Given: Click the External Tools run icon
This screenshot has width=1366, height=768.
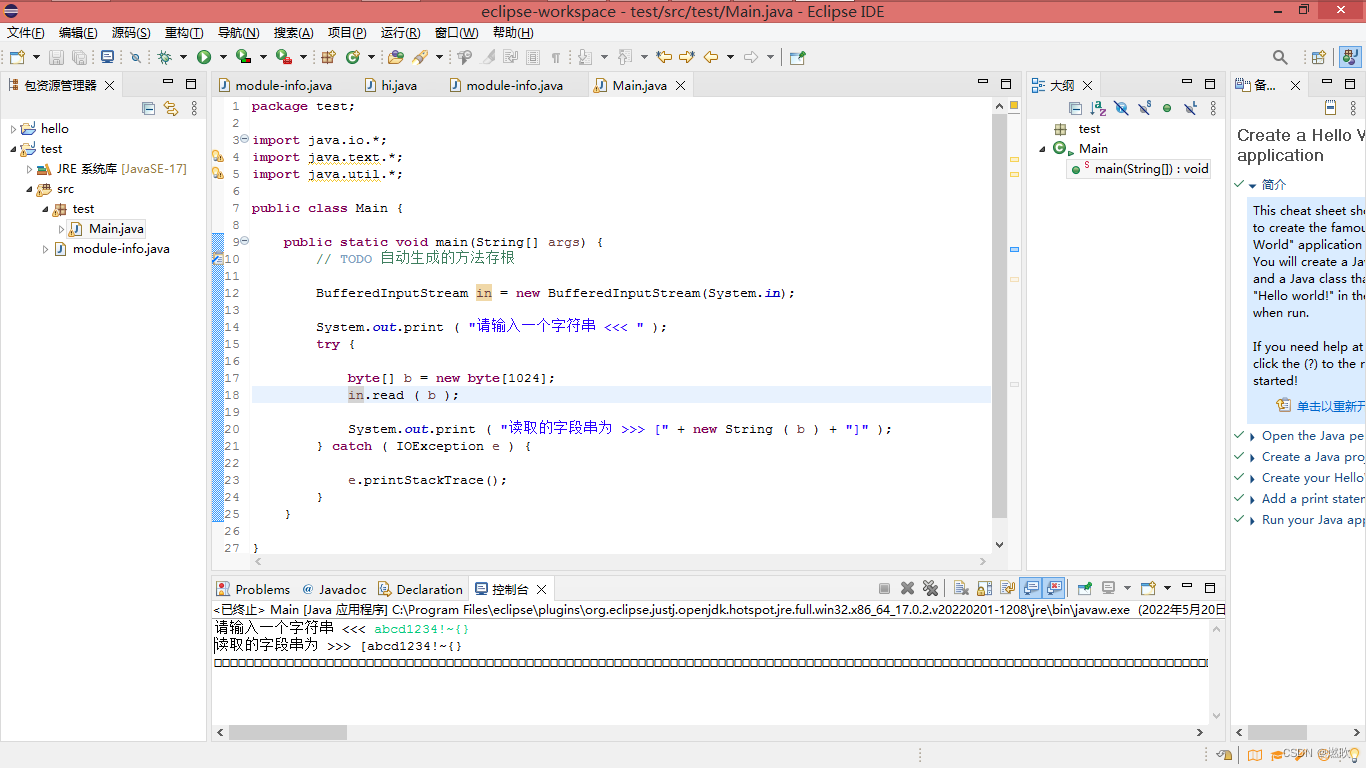Looking at the screenshot, I should 283,57.
